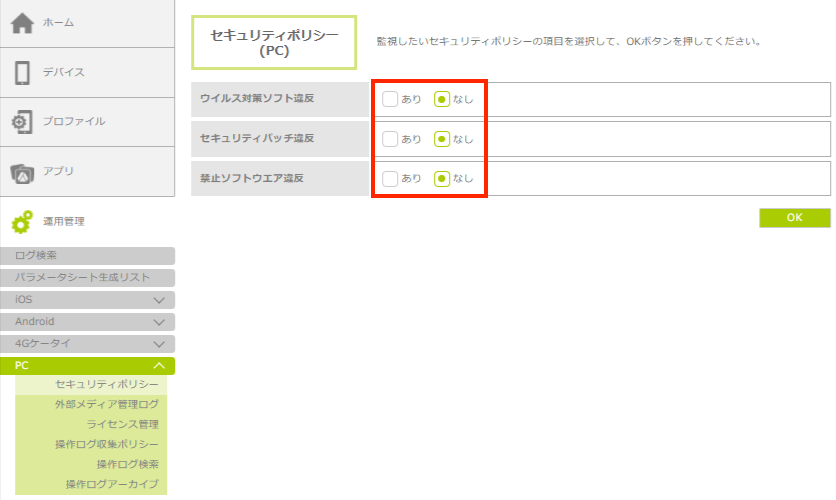Open 操作ログアーカイブ under PC
Viewport: 836px width, 500px height.
112,484
